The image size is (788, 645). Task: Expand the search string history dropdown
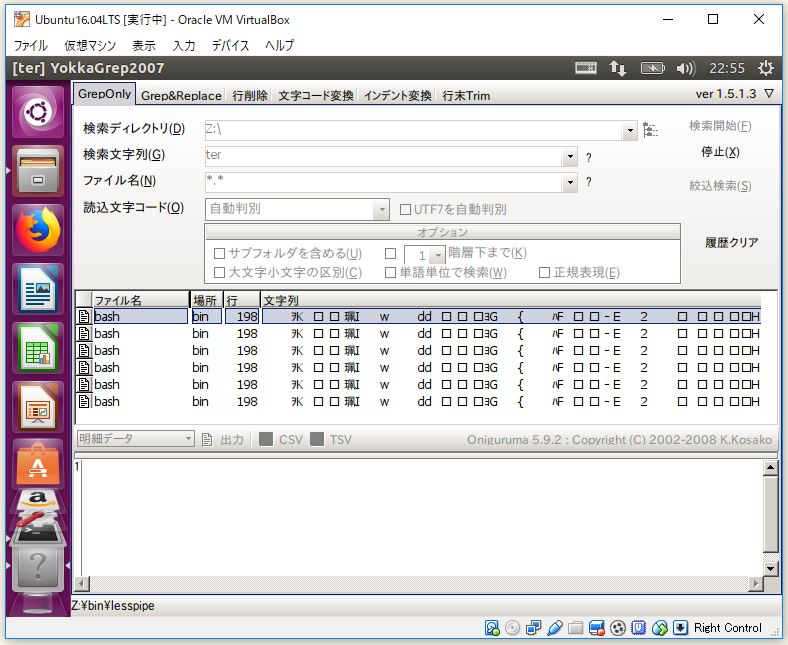coord(569,156)
